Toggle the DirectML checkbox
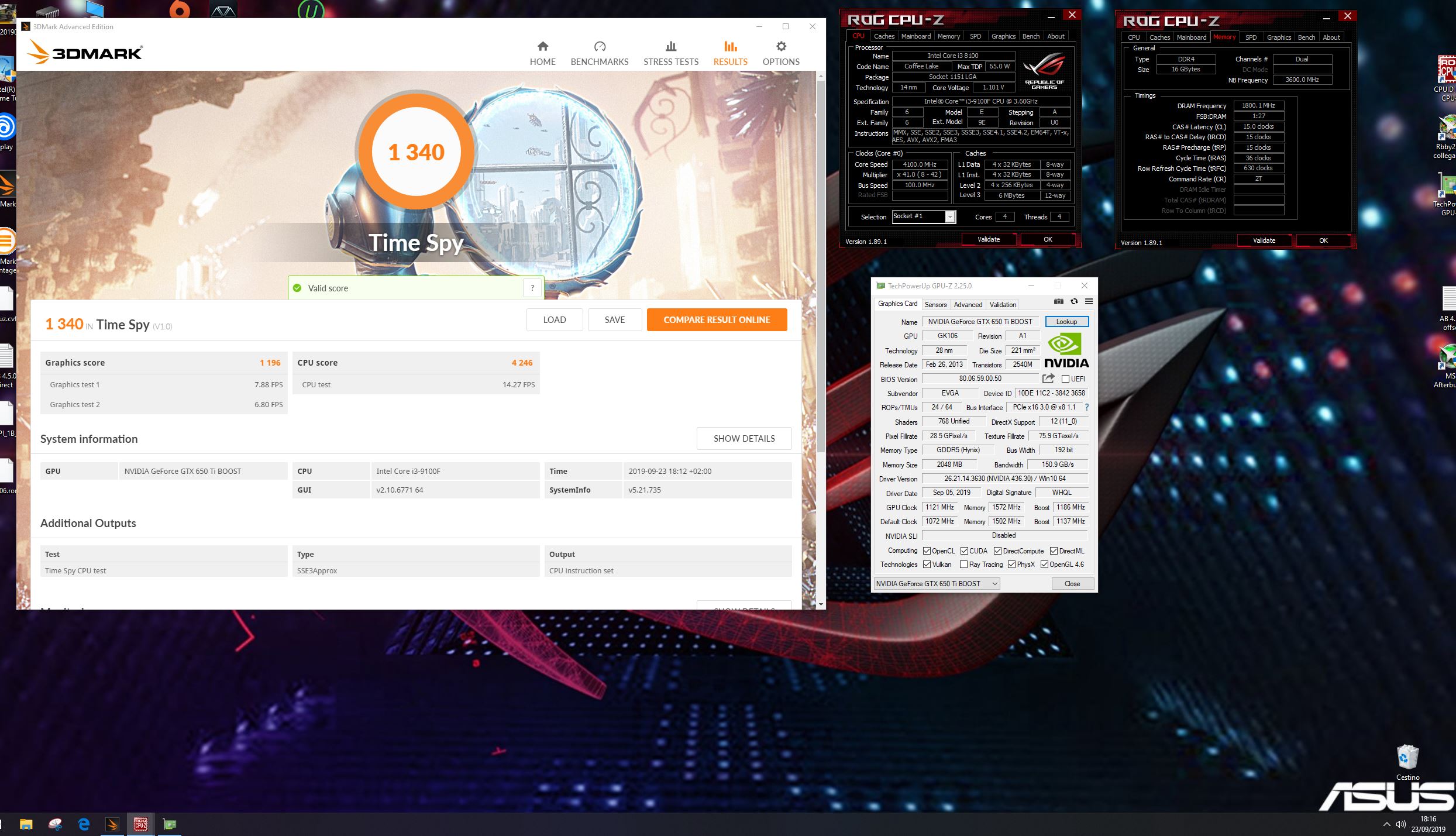 pyautogui.click(x=1054, y=551)
